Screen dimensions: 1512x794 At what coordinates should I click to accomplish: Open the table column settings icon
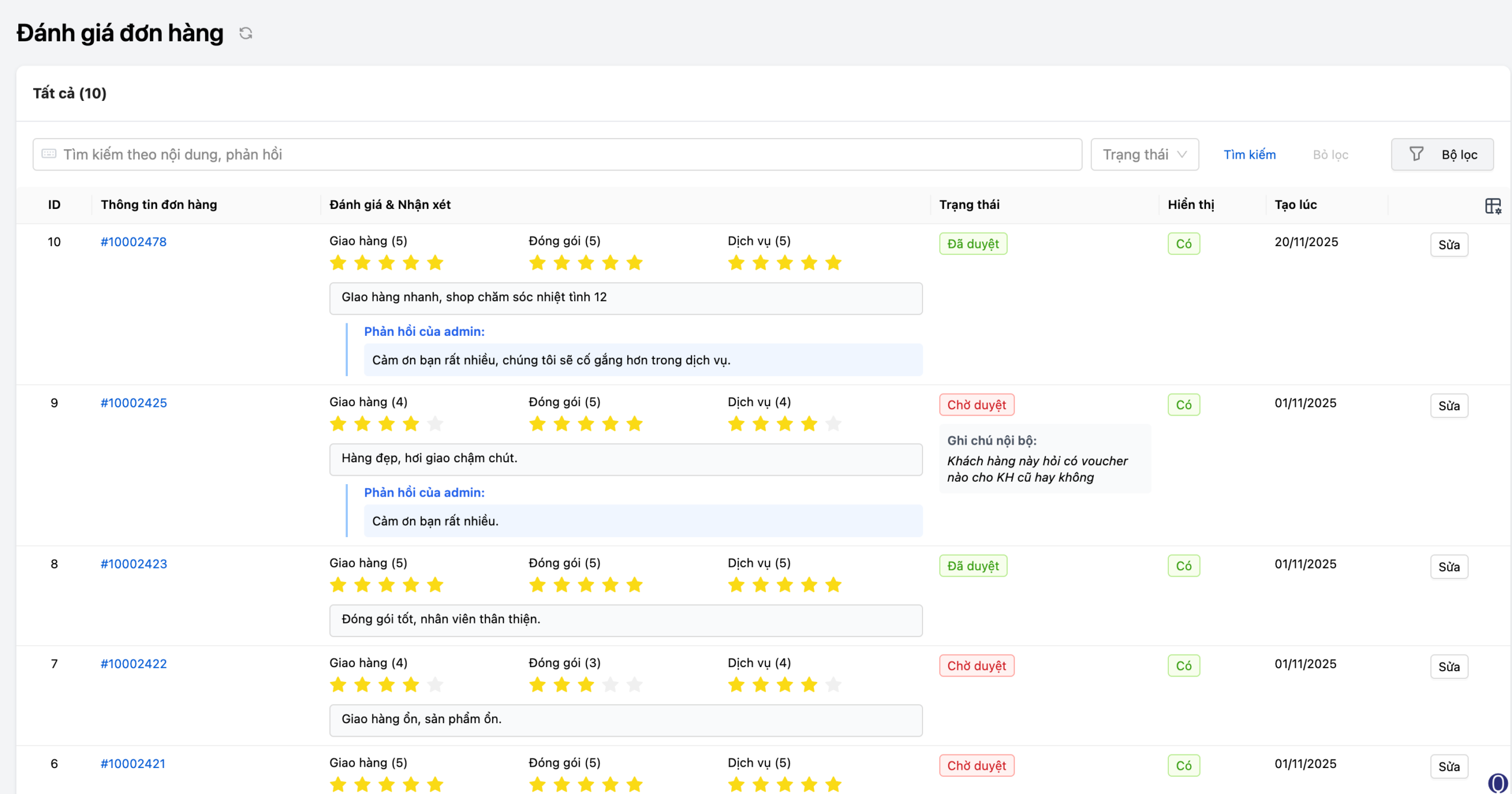coord(1493,205)
